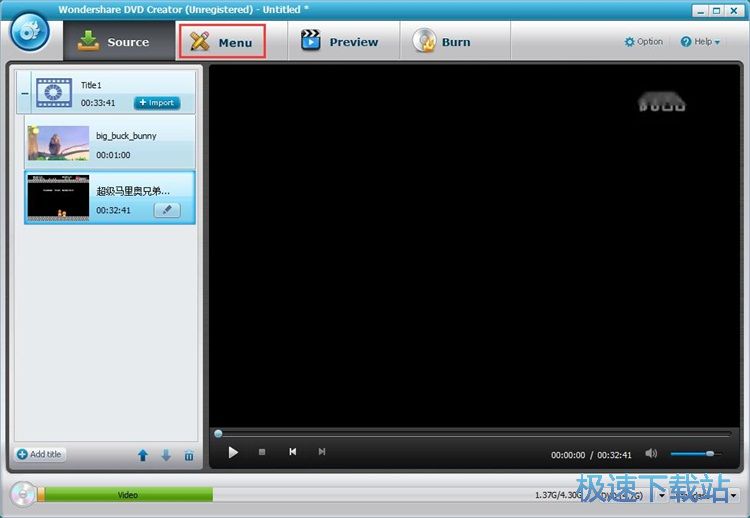Click the Add title button
The width and height of the screenshot is (750, 518).
pyautogui.click(x=40, y=454)
